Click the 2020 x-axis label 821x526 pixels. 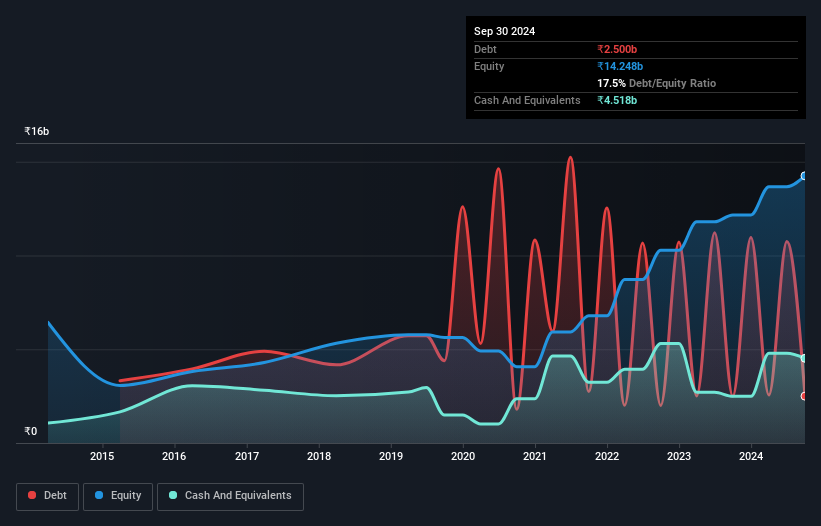click(x=463, y=456)
